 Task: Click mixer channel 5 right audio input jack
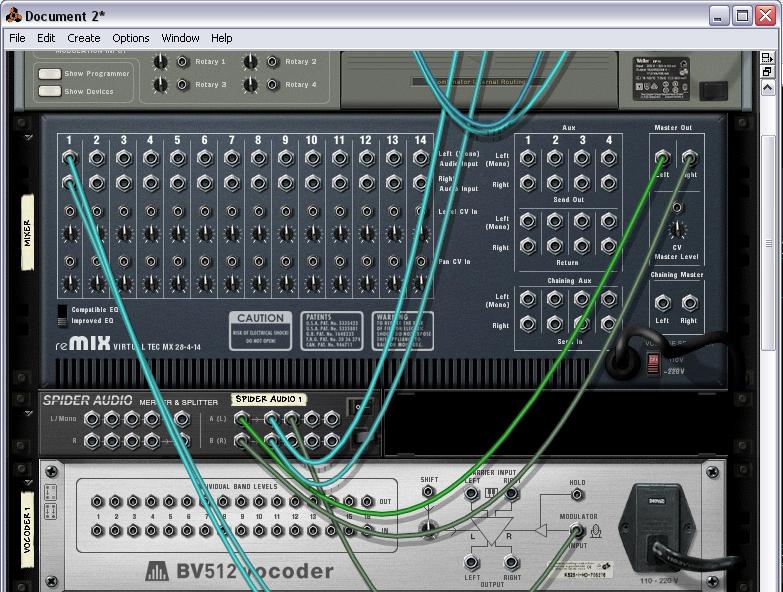point(177,183)
